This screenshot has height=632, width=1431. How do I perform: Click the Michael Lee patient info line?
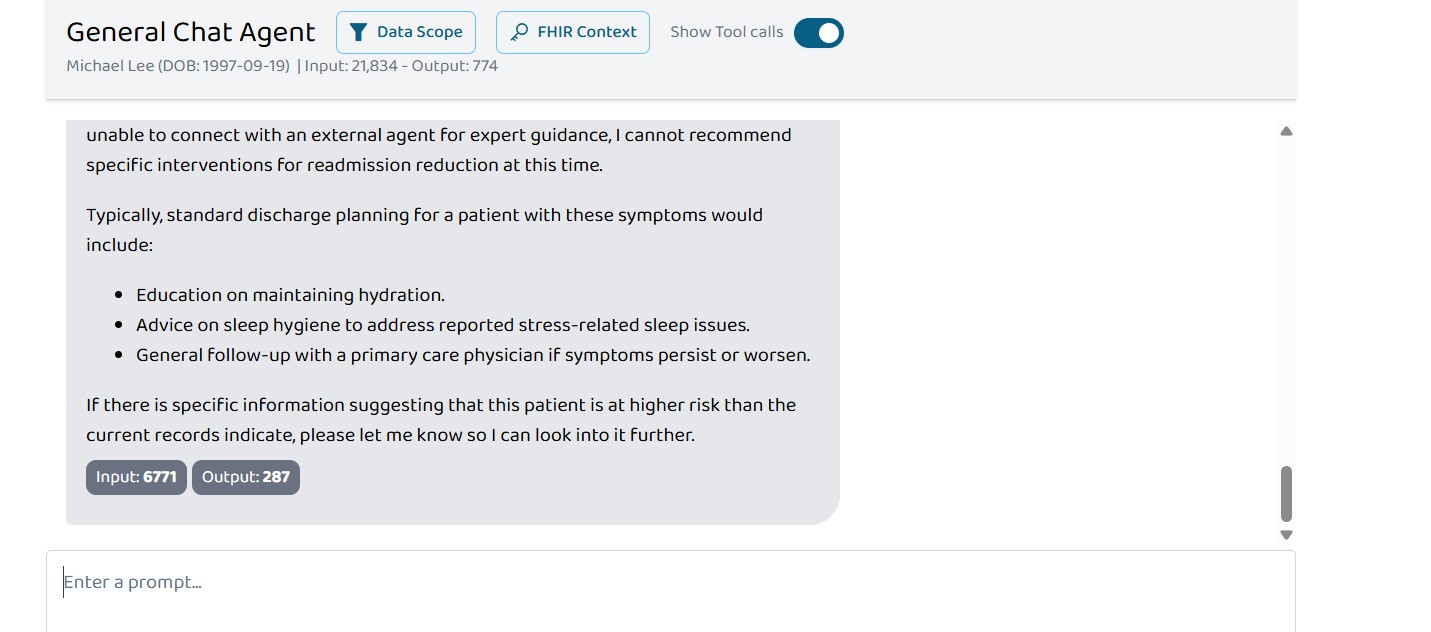point(178,66)
